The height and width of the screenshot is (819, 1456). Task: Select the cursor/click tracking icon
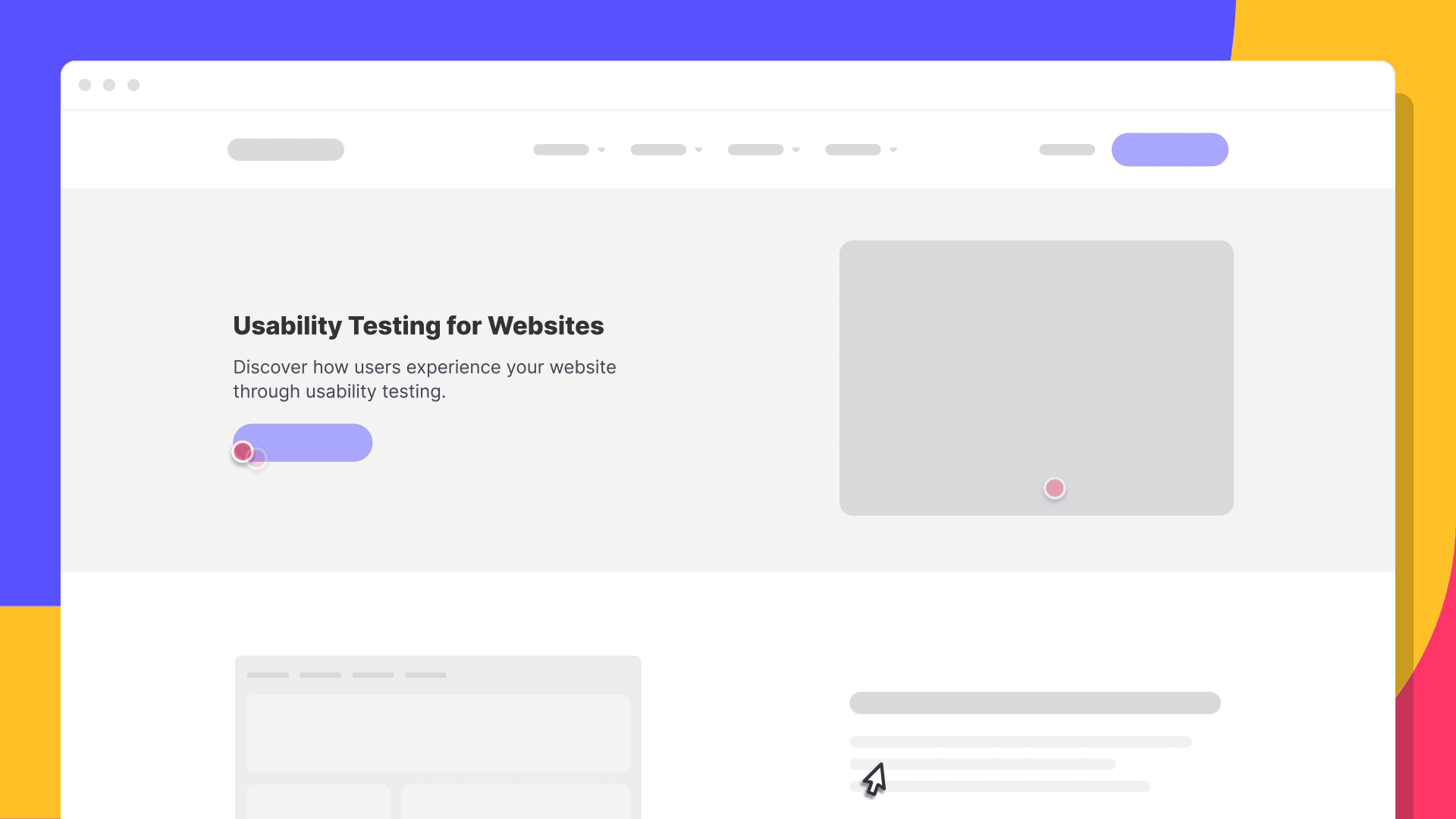pos(872,777)
